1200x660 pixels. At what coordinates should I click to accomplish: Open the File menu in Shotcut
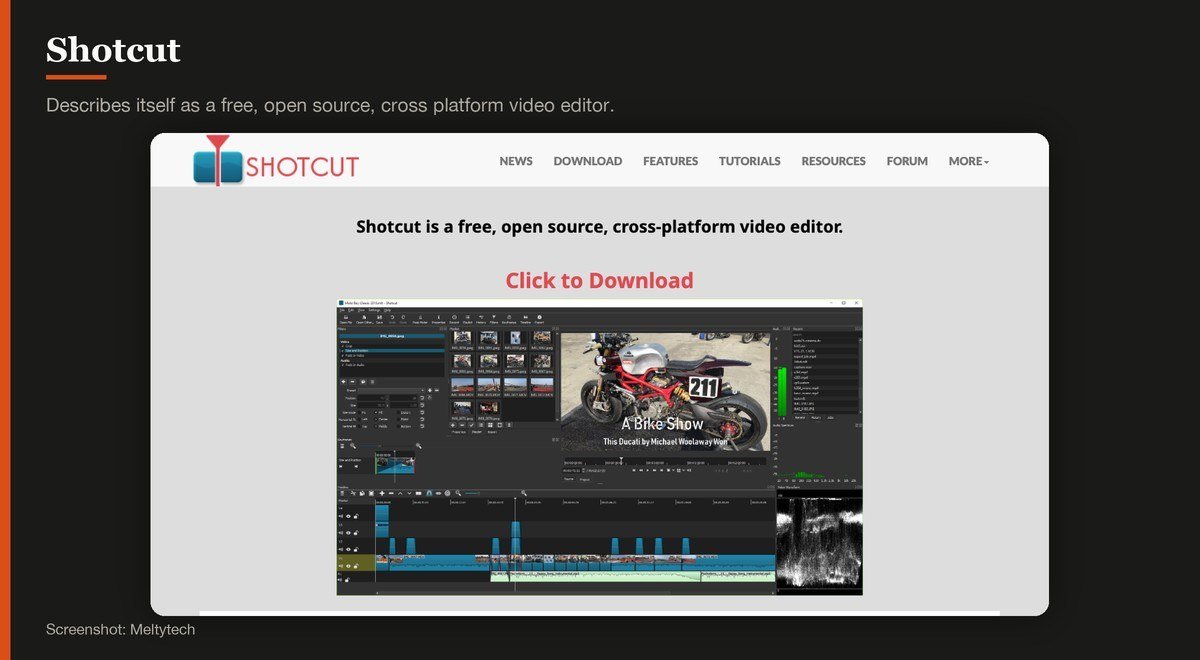[x=341, y=310]
